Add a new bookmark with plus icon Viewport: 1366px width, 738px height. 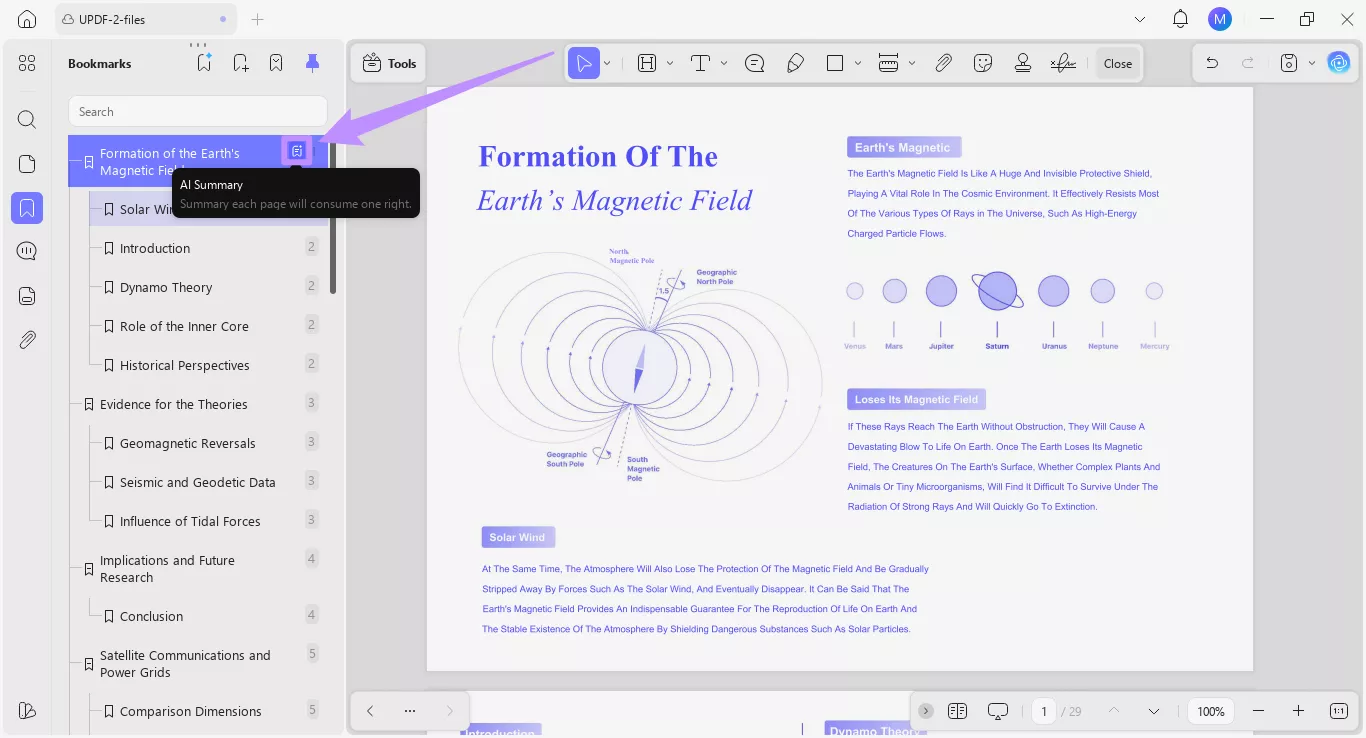(x=241, y=63)
